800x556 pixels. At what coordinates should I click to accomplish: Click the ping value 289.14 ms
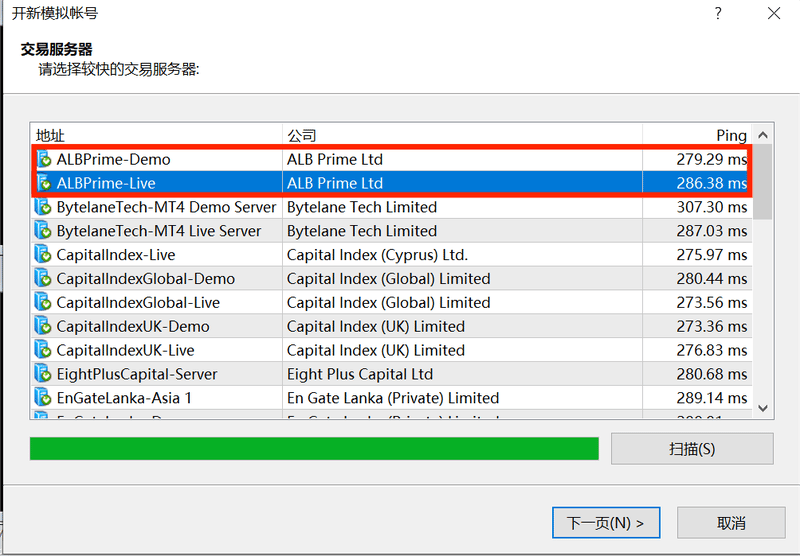[712, 398]
